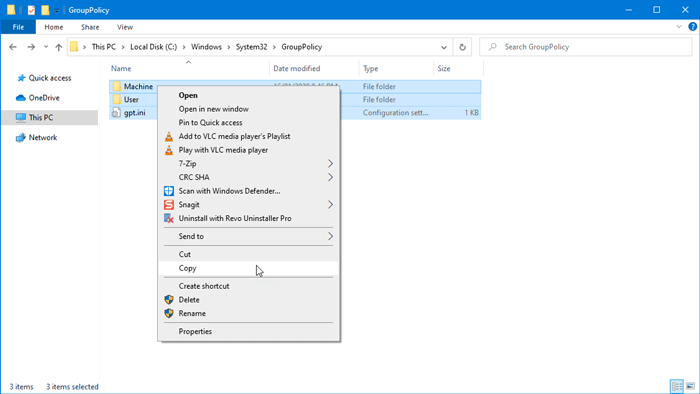Viewport: 700px width, 394px height.
Task: Click GroupPolicy in the address path
Action: point(301,47)
